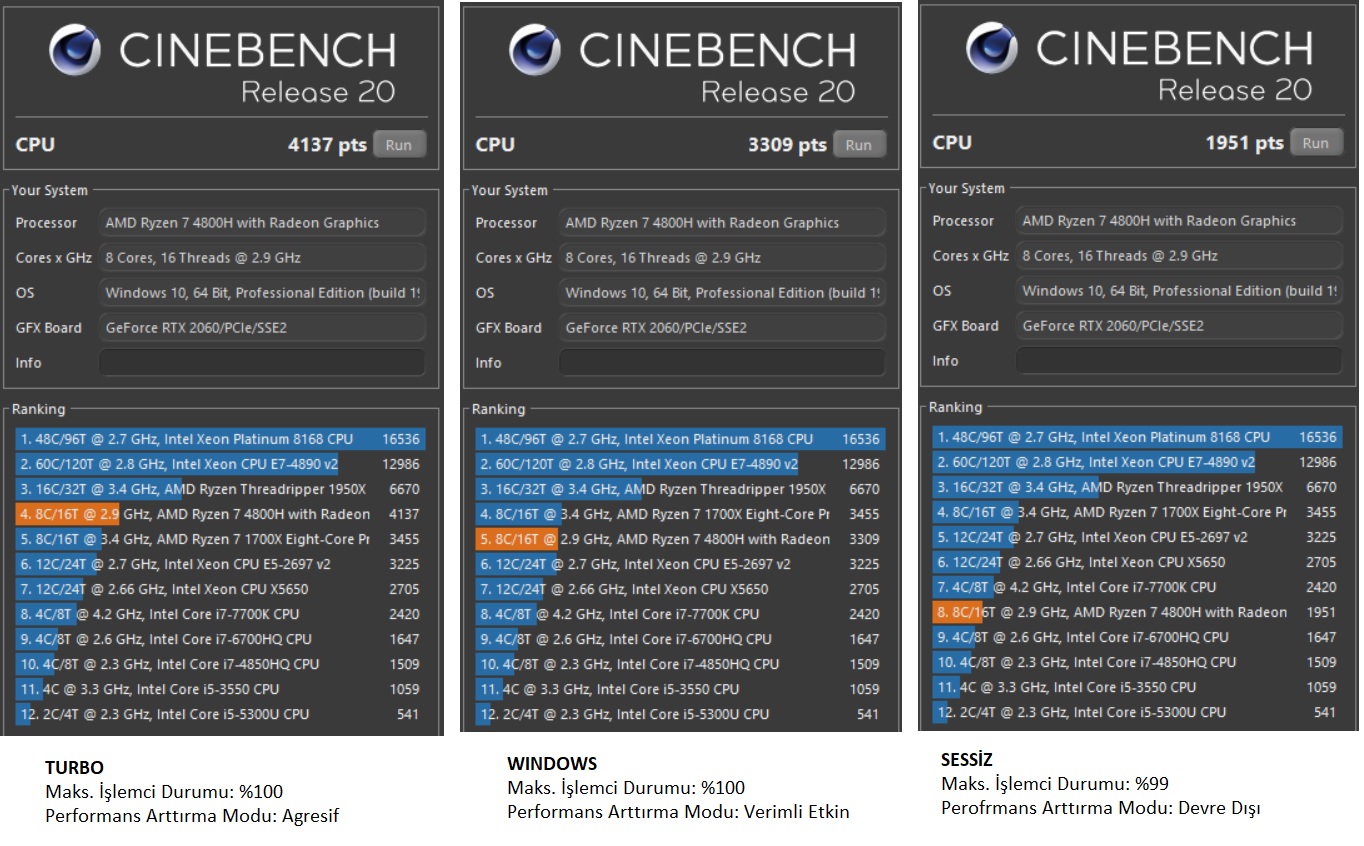Click Run beside the 4137 pts score
The height and width of the screenshot is (846, 1364).
click(399, 145)
